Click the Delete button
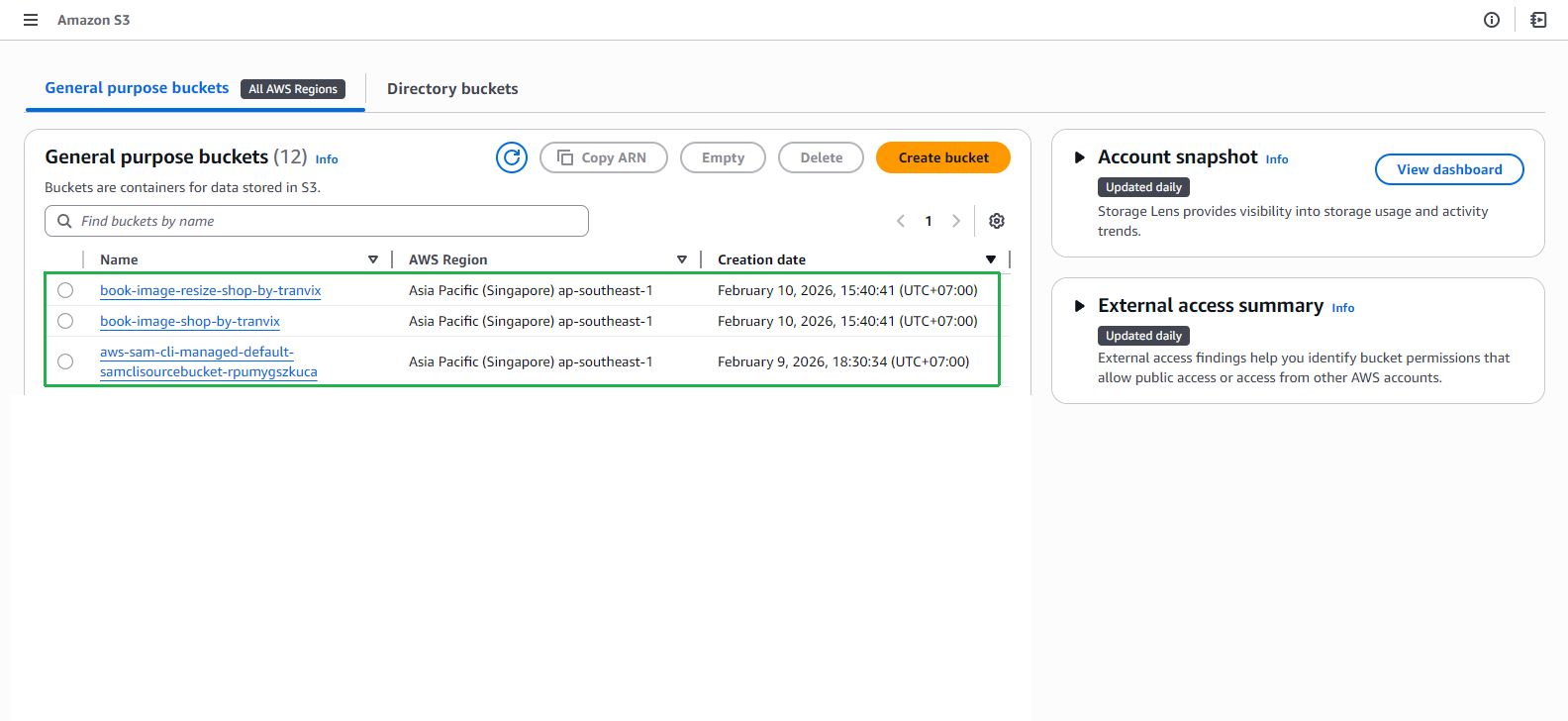This screenshot has width=1568, height=721. click(x=821, y=157)
